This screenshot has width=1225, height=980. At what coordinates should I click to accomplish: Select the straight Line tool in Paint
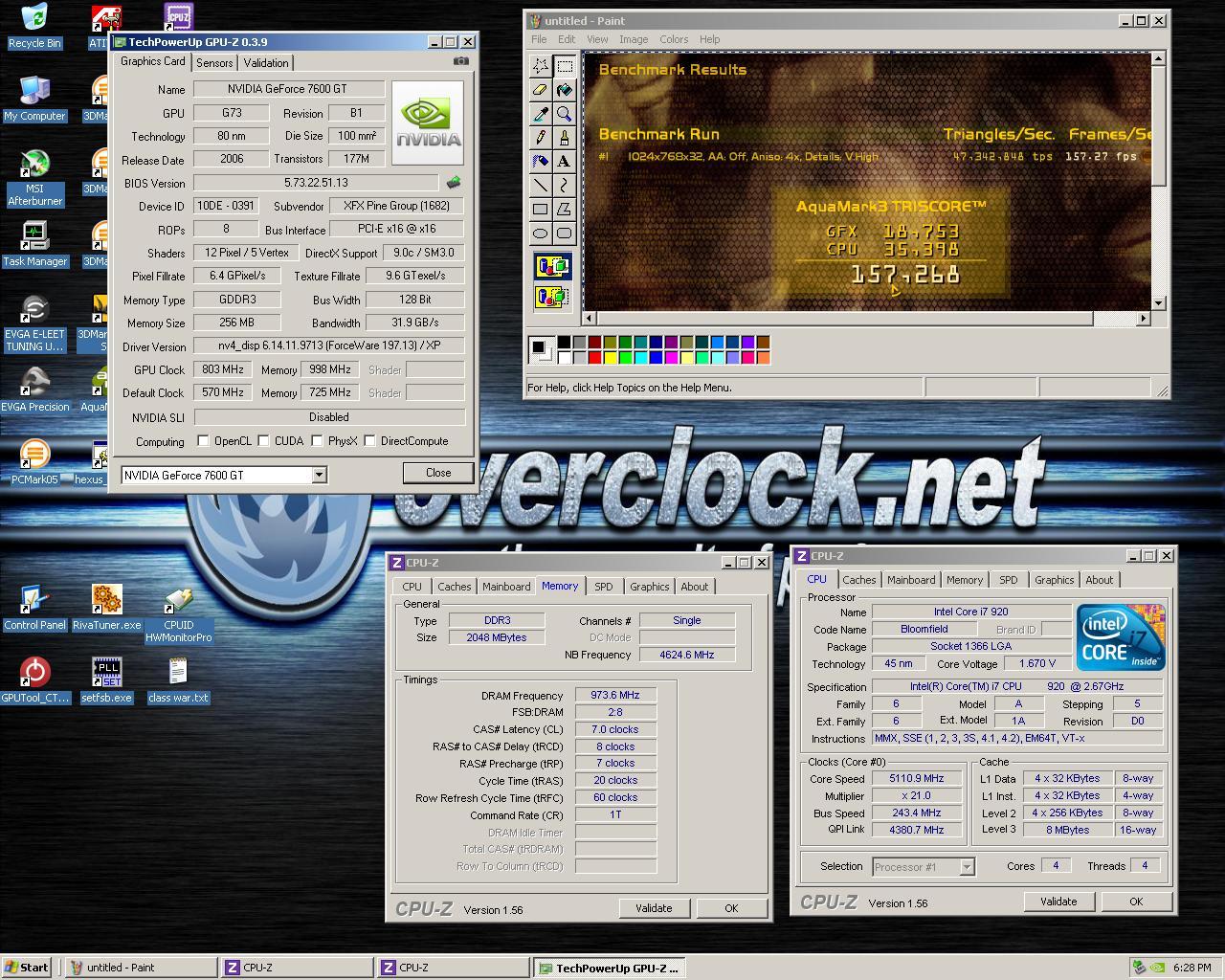click(541, 186)
